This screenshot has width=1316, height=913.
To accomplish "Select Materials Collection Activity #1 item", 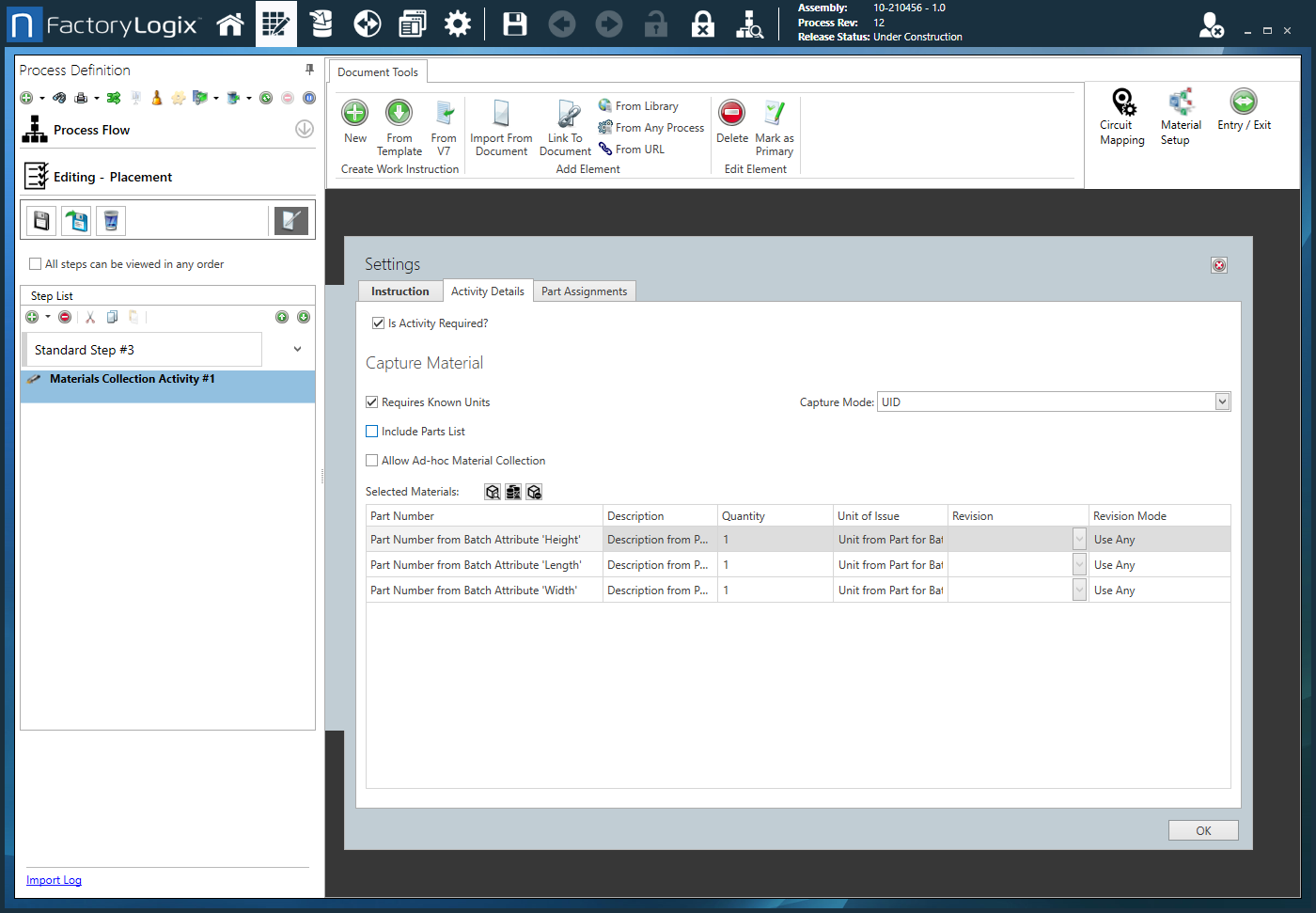I will click(132, 379).
